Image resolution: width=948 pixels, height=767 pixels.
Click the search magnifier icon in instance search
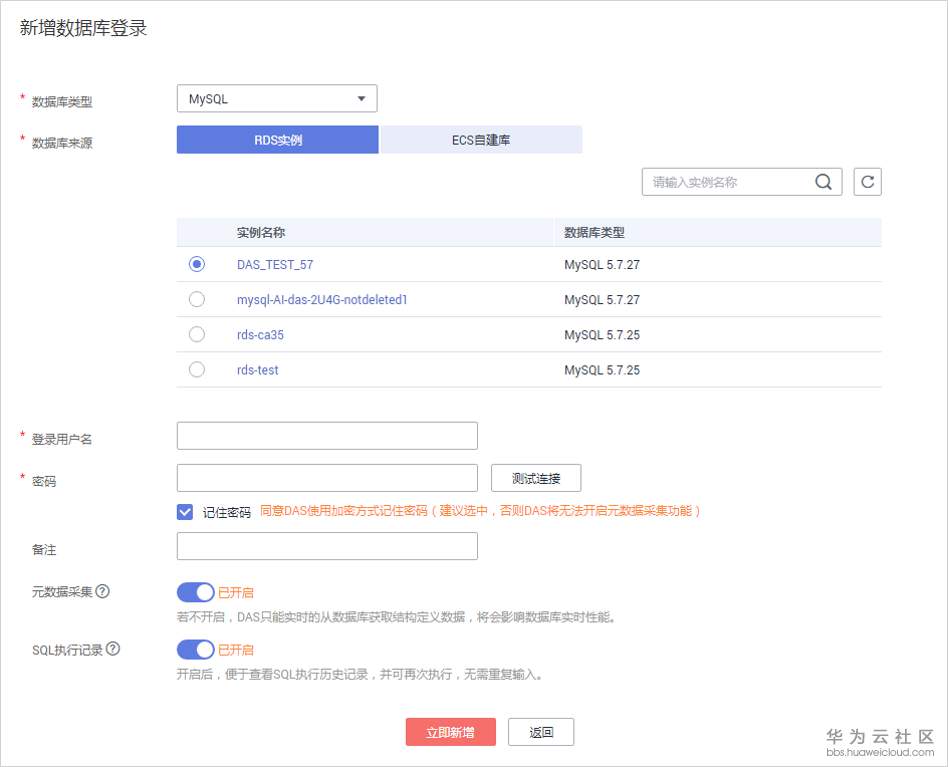(x=823, y=181)
